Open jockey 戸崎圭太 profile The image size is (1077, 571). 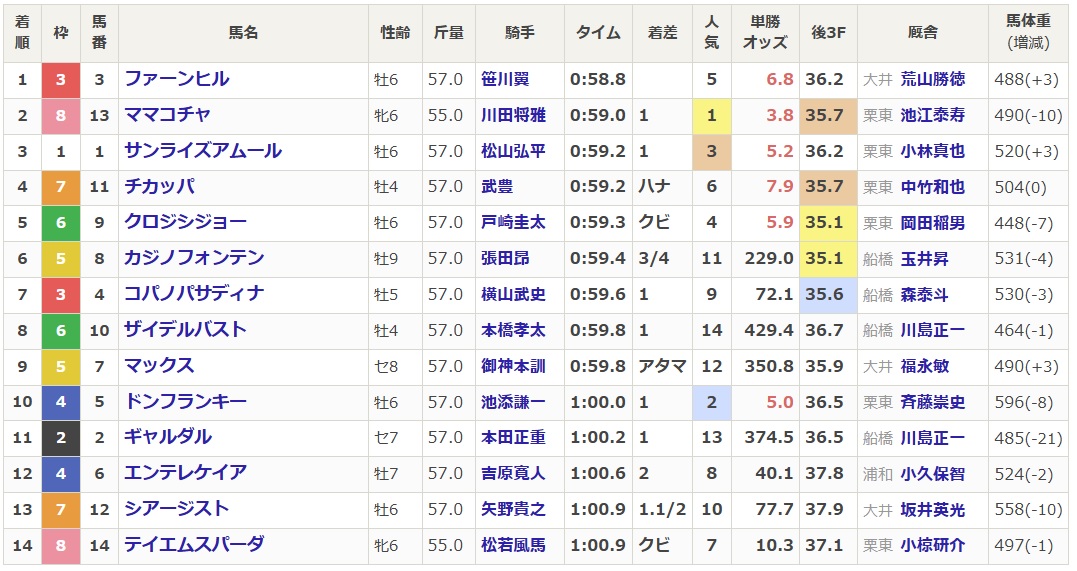[513, 223]
